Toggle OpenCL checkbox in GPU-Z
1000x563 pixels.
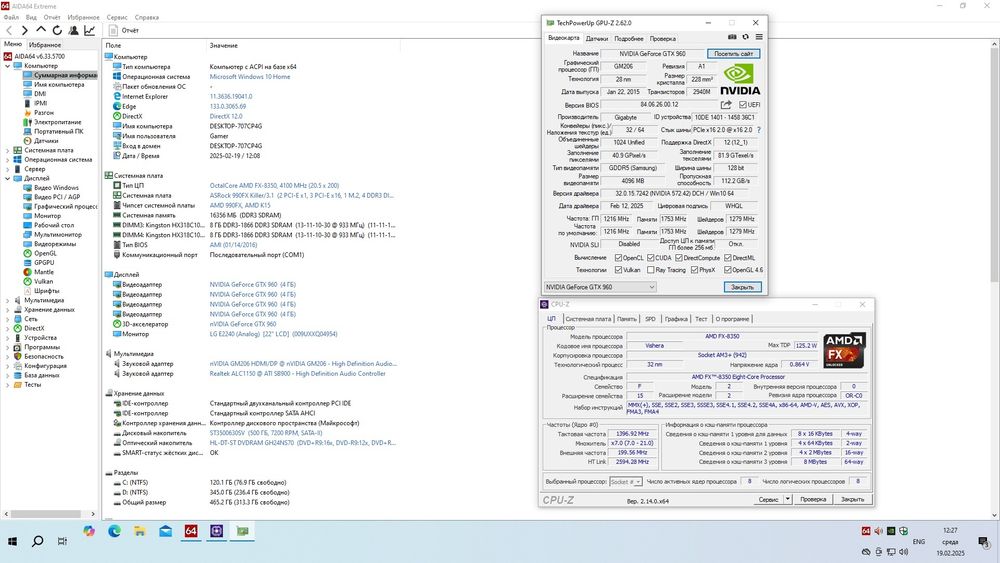coord(618,258)
